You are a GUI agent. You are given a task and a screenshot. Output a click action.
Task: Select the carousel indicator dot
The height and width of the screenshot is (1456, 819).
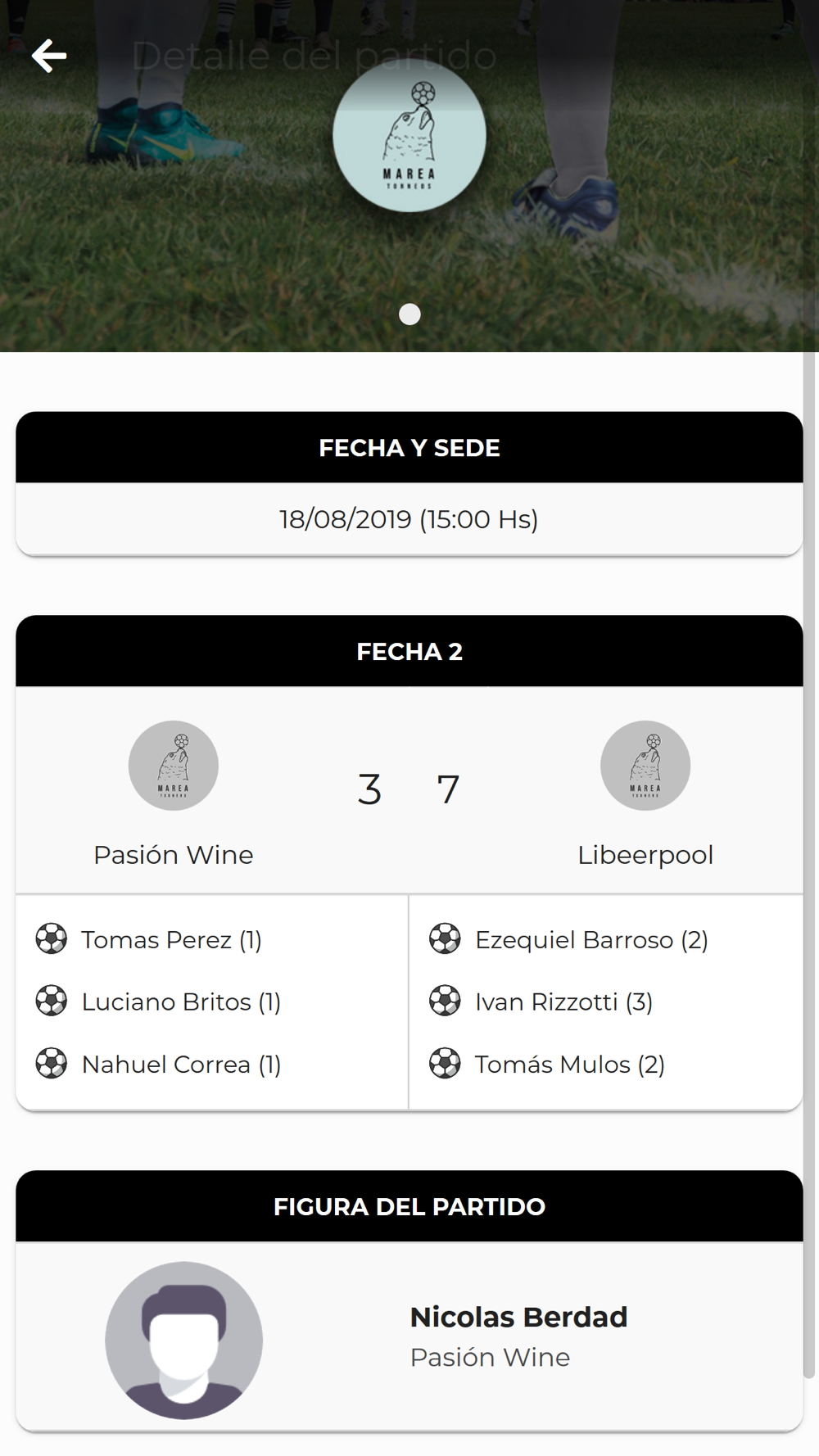pyautogui.click(x=409, y=314)
